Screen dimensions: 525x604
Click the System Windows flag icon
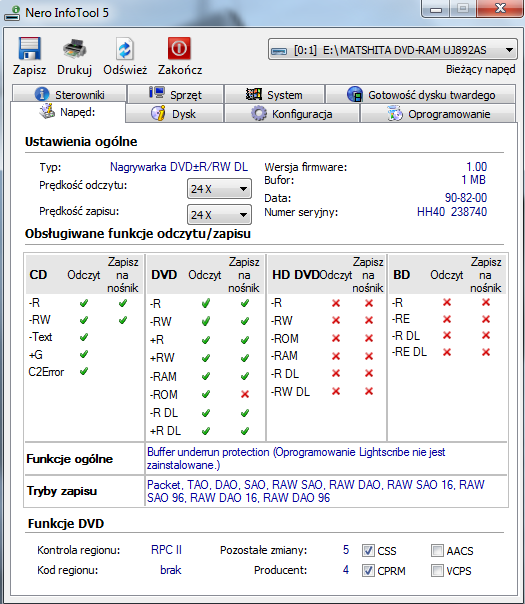[253, 94]
